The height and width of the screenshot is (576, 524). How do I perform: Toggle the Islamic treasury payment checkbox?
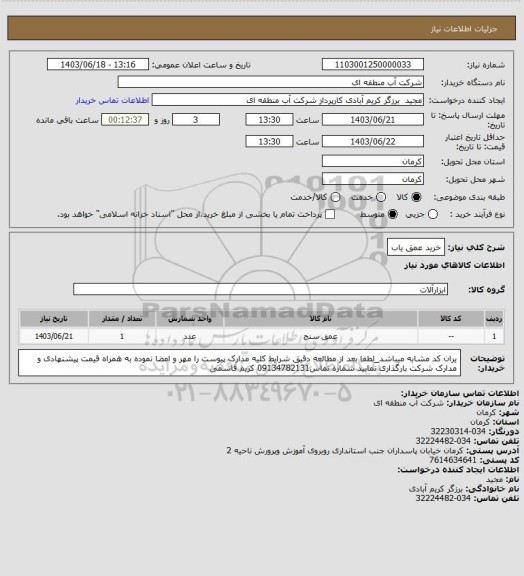point(330,214)
